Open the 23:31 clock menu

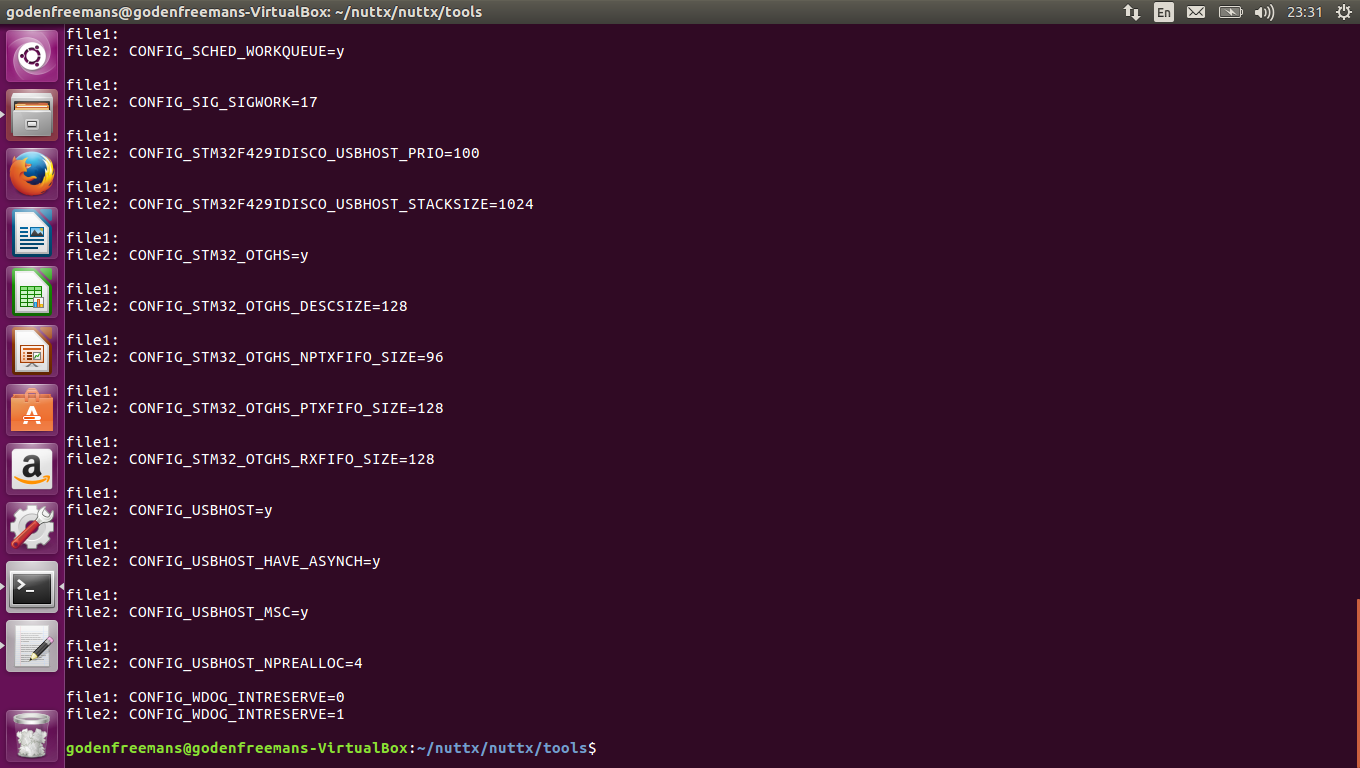(1305, 12)
